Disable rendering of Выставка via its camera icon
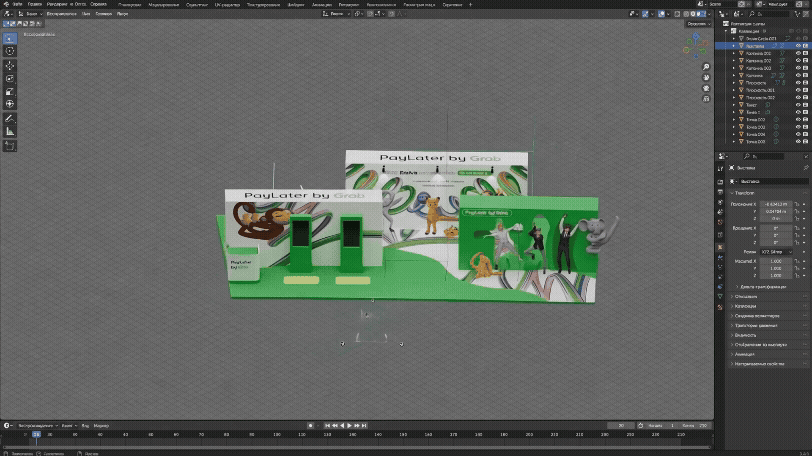The width and height of the screenshot is (812, 456). tap(805, 46)
